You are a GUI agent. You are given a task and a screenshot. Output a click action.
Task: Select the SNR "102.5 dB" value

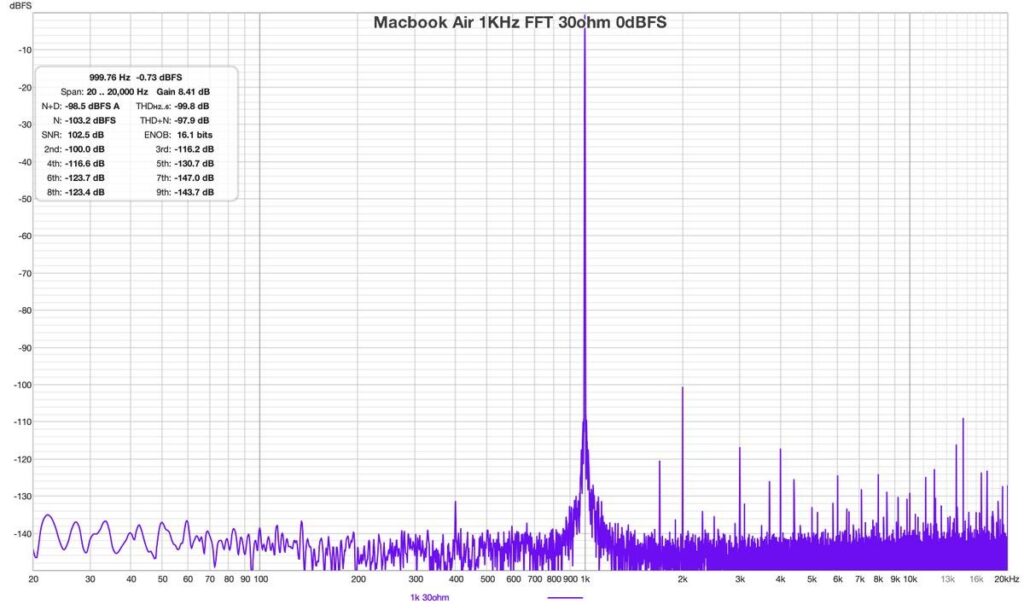[x=86, y=135]
